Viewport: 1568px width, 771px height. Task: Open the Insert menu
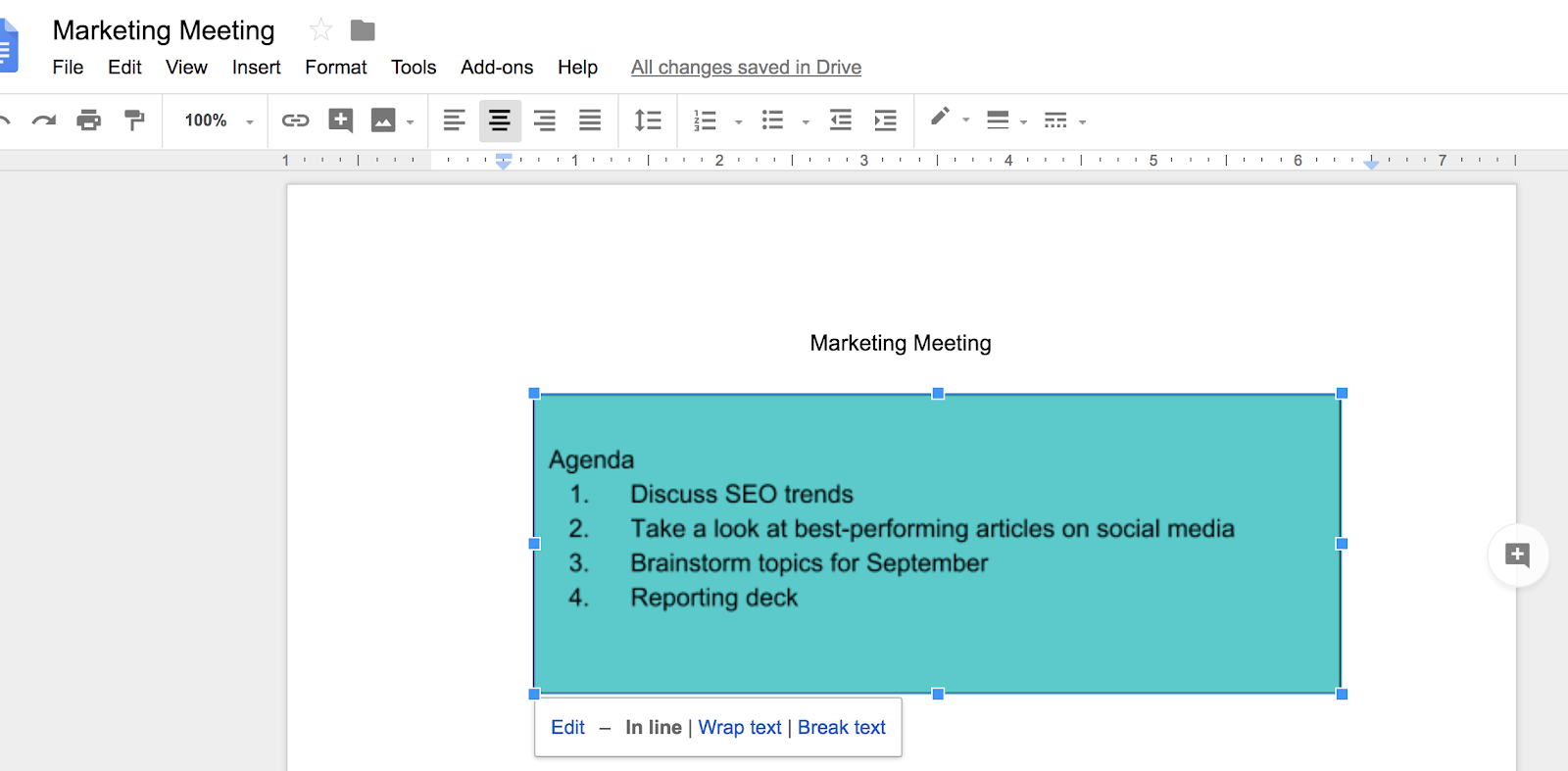pyautogui.click(x=256, y=68)
